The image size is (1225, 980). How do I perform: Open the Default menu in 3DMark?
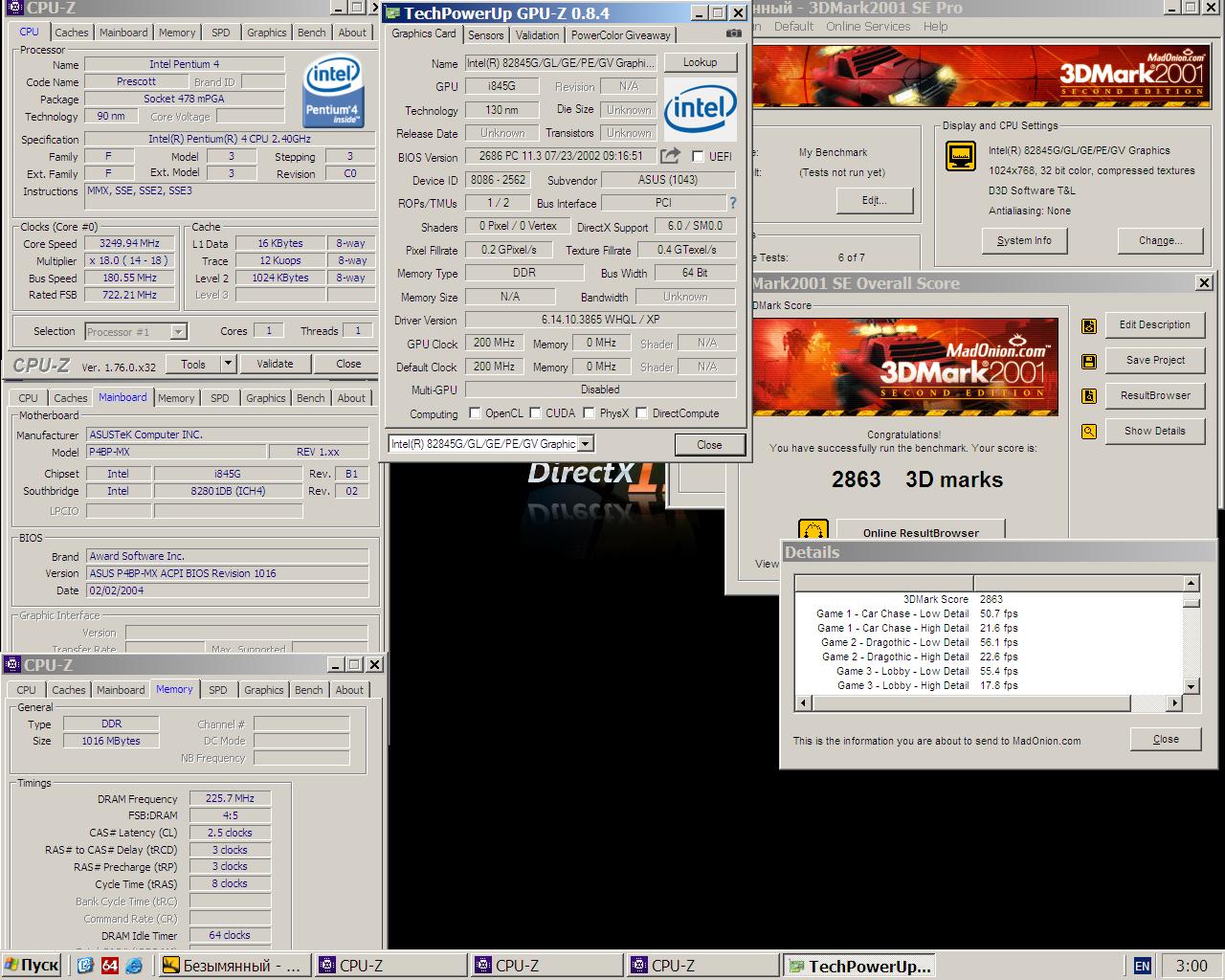[793, 27]
